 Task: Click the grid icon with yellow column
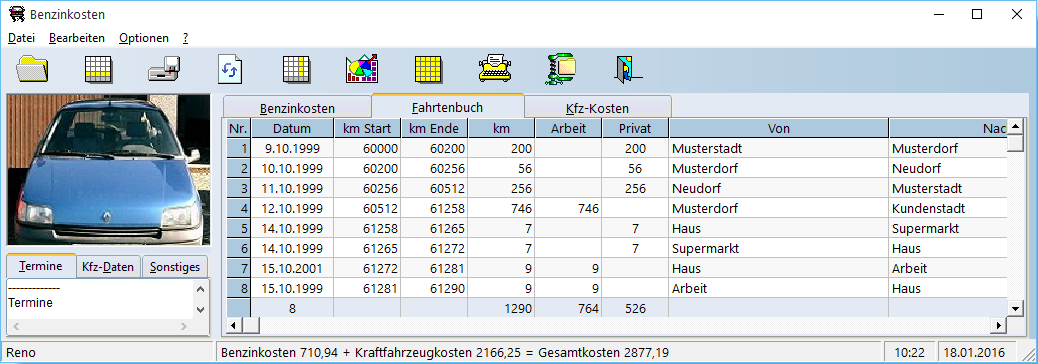click(x=296, y=69)
